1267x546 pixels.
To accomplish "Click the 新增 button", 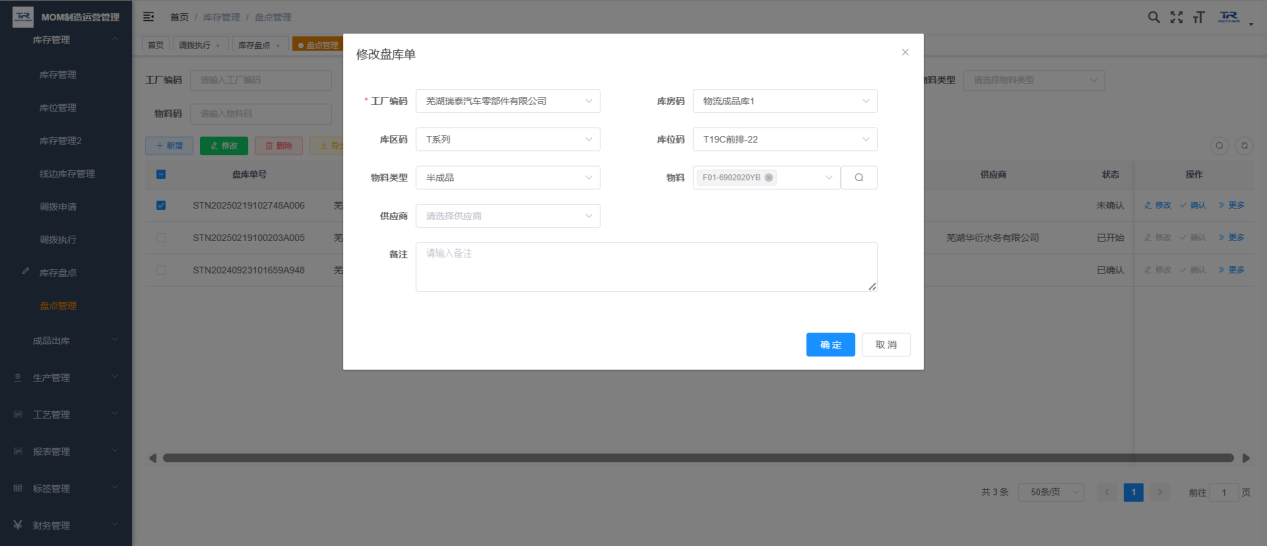I will (169, 146).
